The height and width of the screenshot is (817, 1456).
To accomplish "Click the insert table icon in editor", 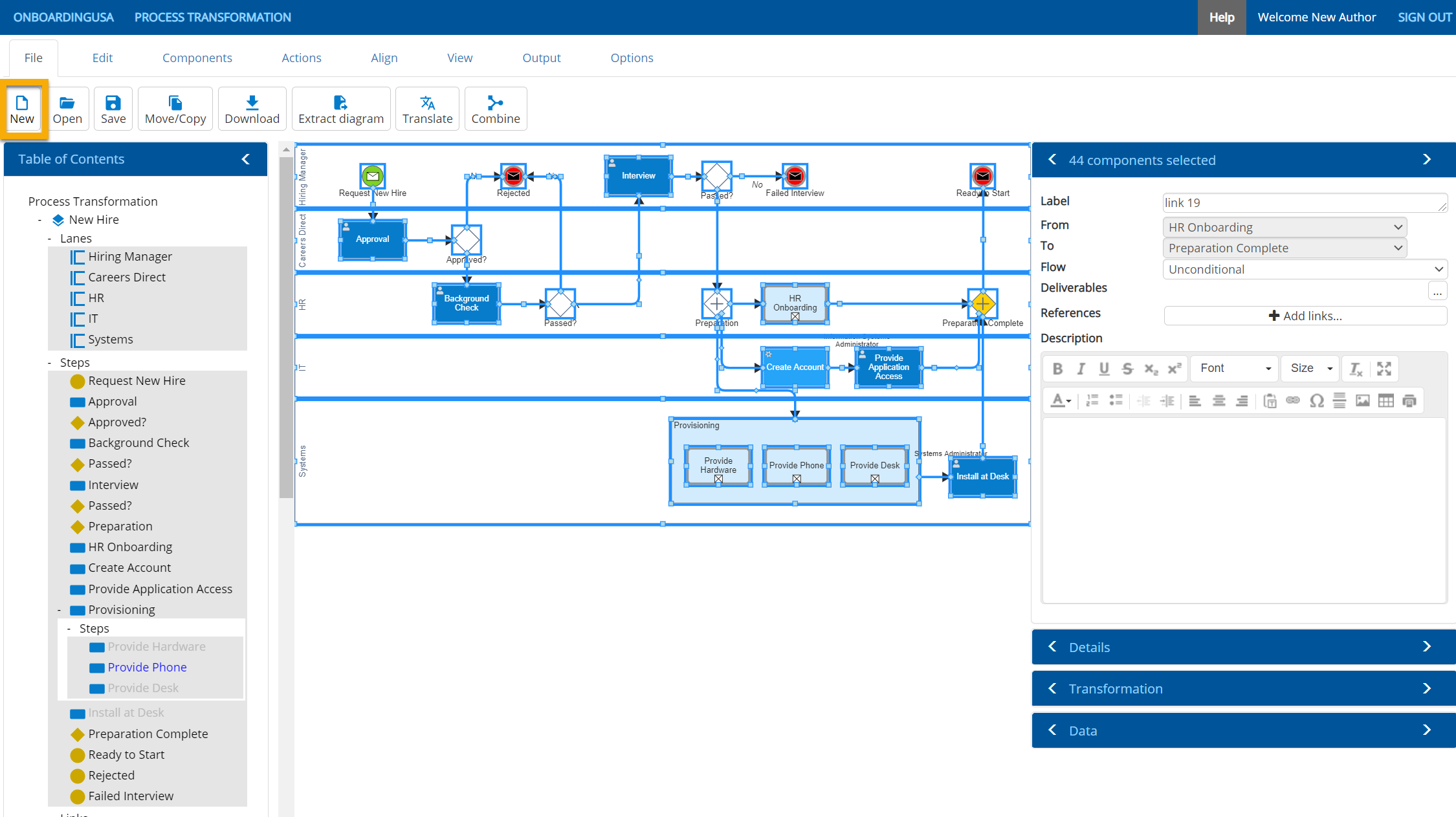I will (x=1385, y=401).
